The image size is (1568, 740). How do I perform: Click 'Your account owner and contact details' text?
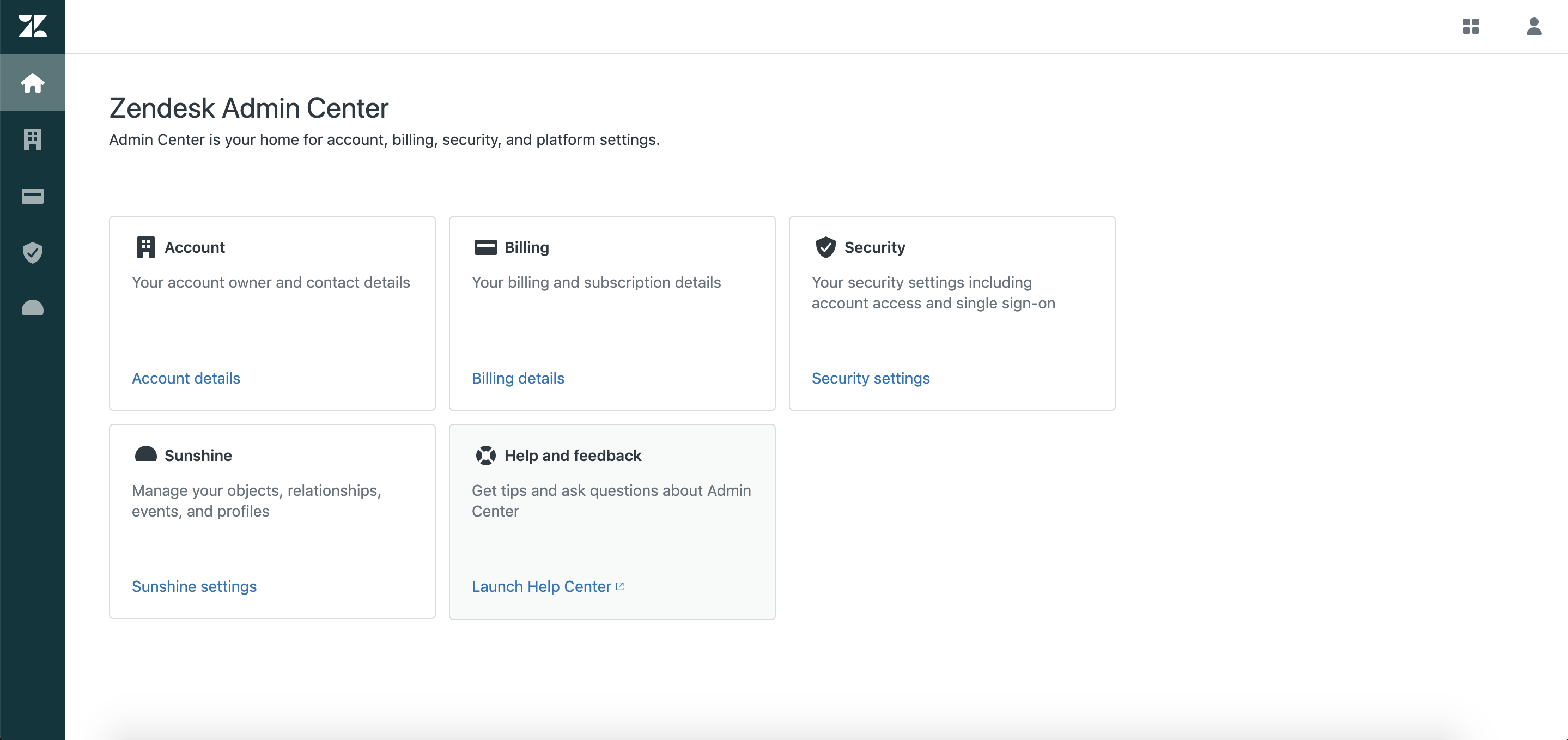[271, 283]
